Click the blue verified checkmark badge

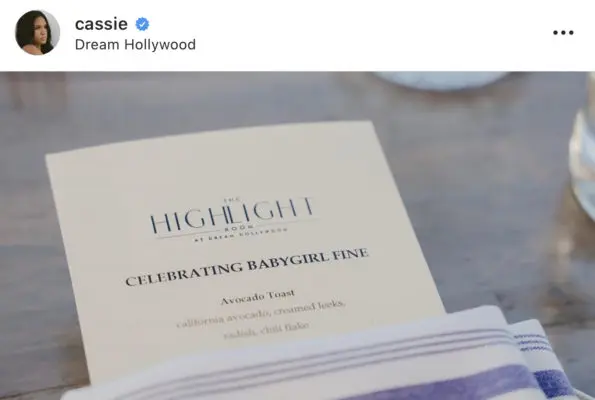(142, 24)
